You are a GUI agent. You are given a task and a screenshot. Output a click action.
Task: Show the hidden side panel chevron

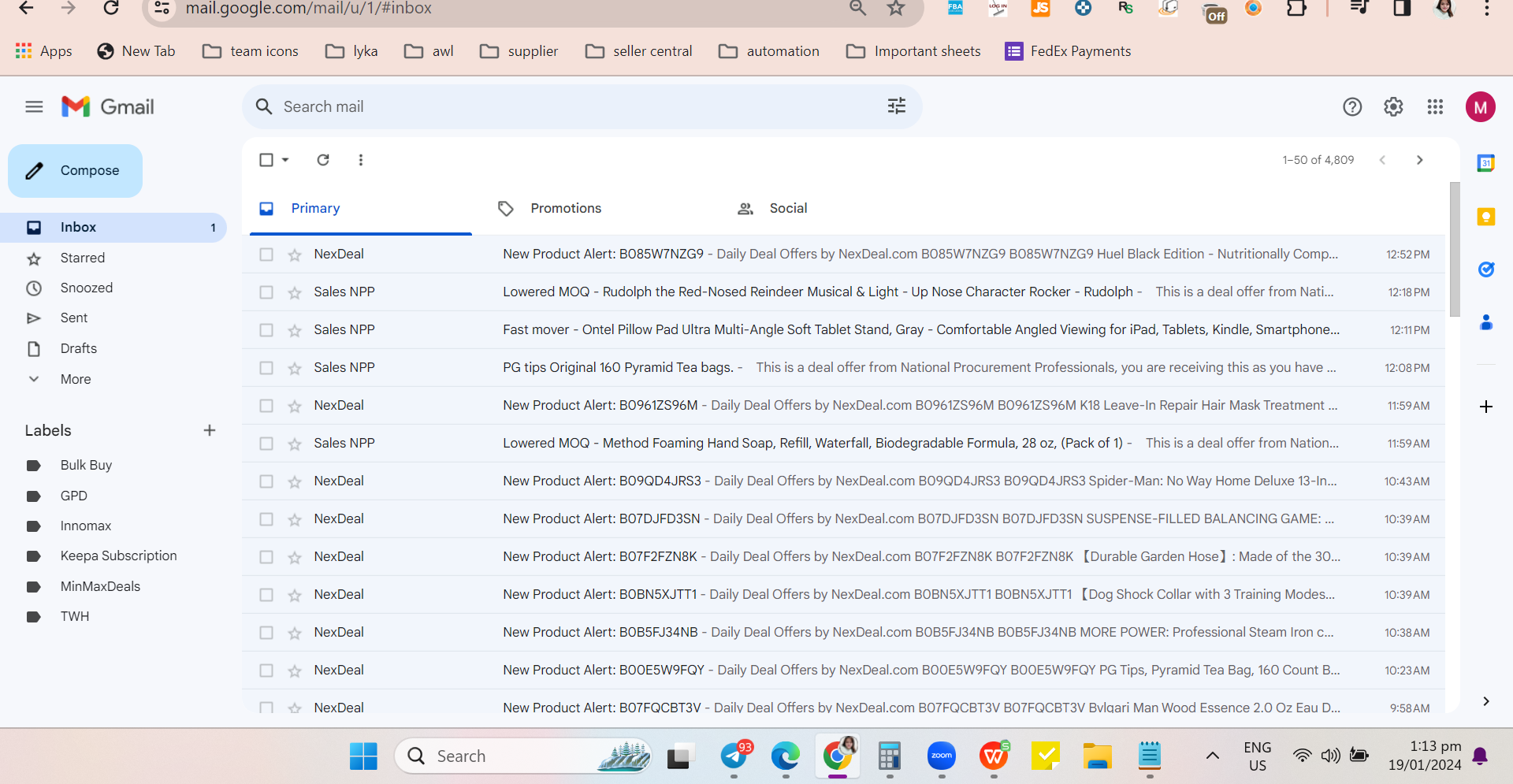tap(1486, 701)
